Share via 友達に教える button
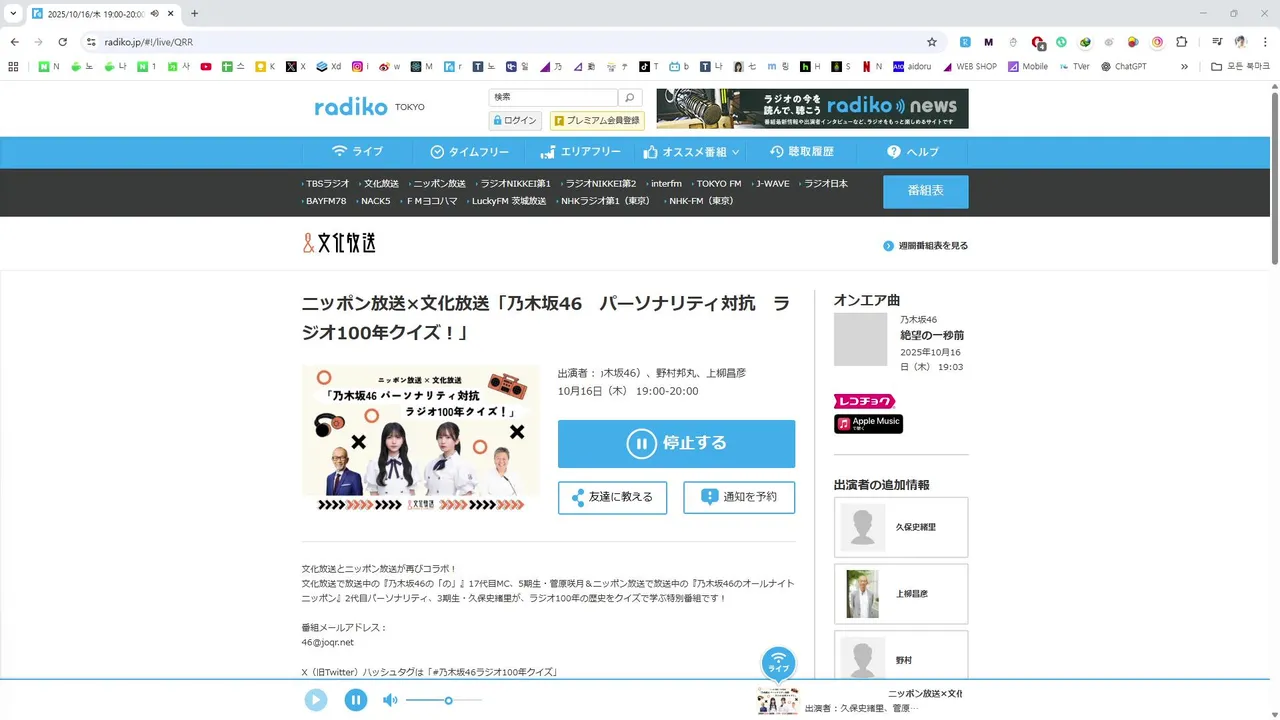 click(x=612, y=497)
